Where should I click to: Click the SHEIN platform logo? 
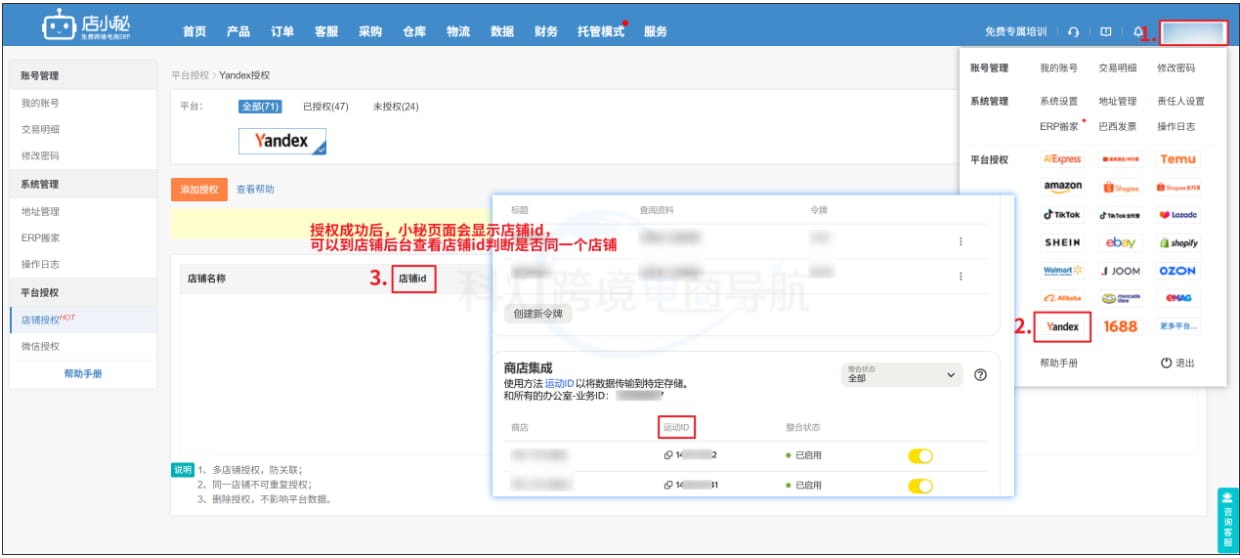click(1062, 242)
